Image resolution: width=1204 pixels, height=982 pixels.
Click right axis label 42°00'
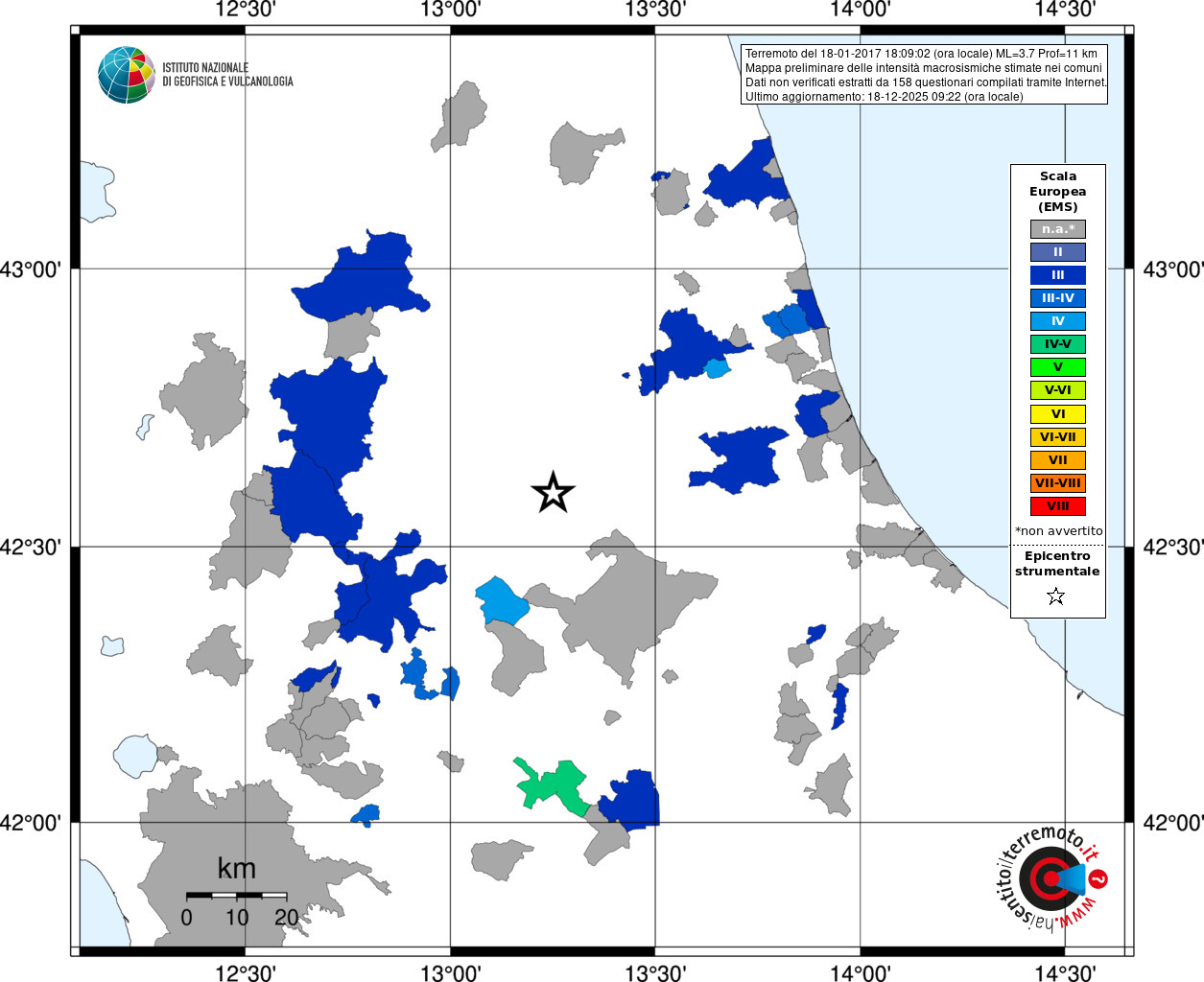coord(1173,823)
